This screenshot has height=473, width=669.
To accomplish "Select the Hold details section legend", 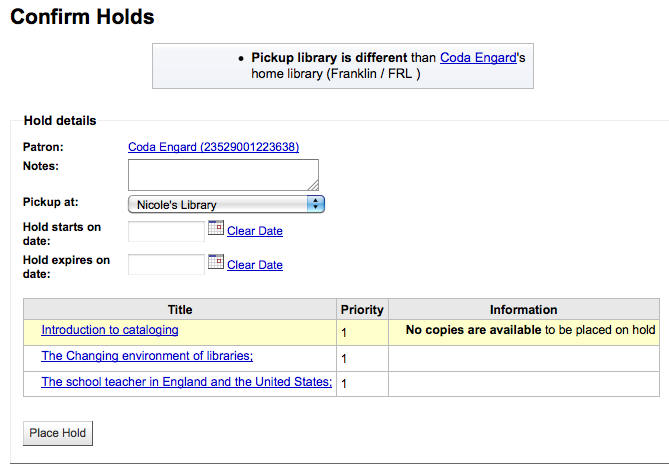I will pyautogui.click(x=60, y=121).
